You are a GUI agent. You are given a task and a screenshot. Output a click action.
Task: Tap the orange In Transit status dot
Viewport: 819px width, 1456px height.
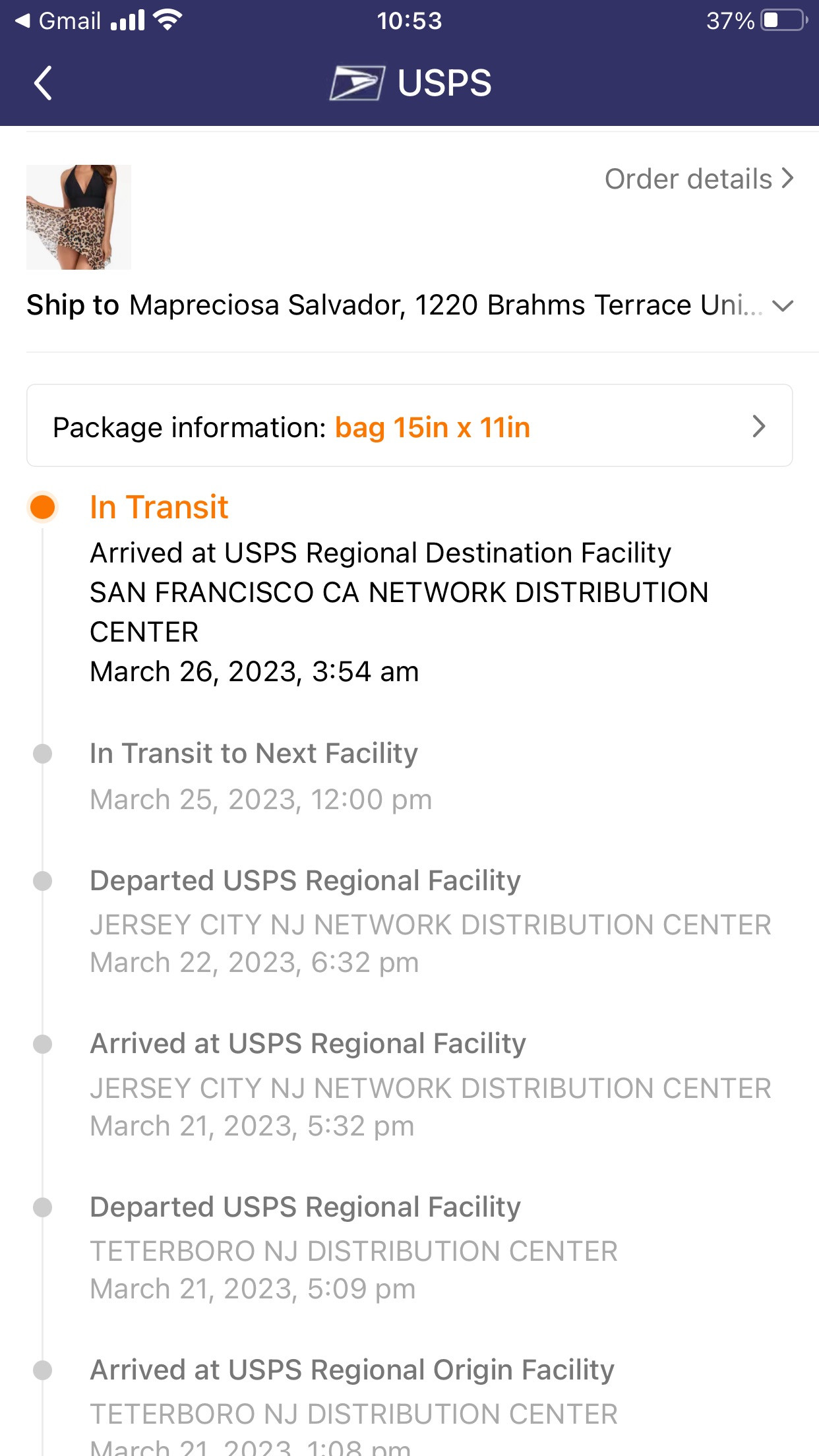pos(43,507)
